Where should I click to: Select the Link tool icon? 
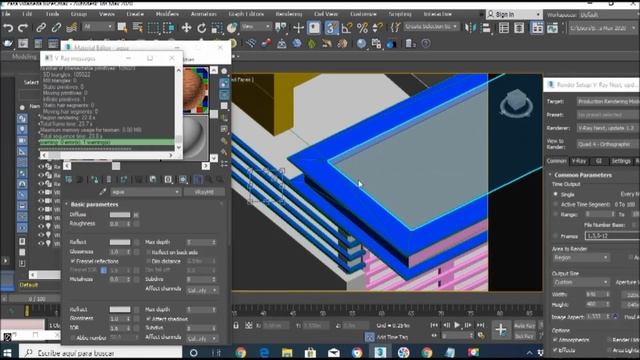pos(41,28)
